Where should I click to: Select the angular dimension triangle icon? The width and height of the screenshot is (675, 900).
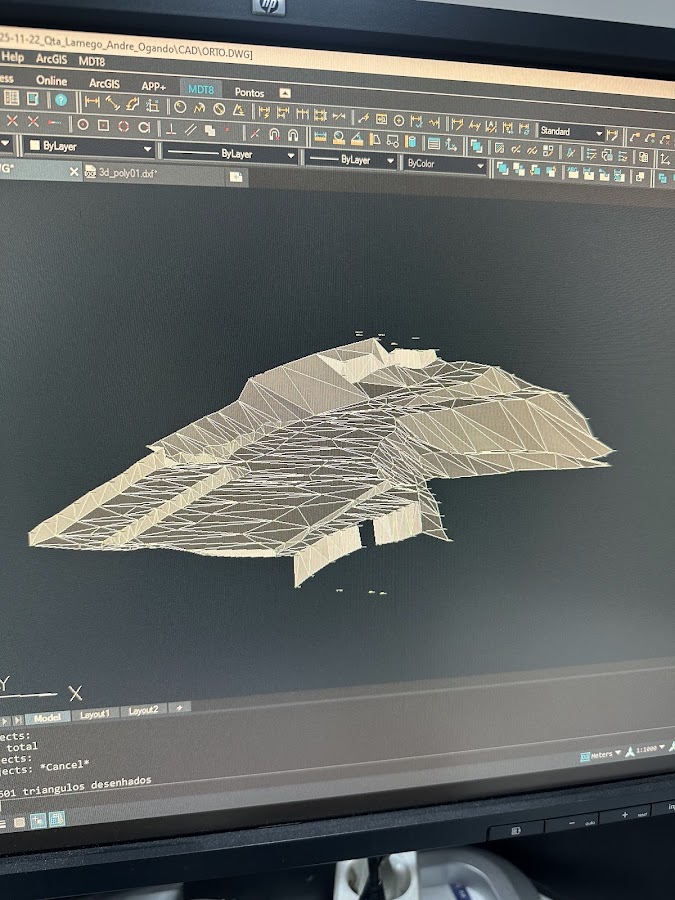coord(238,110)
